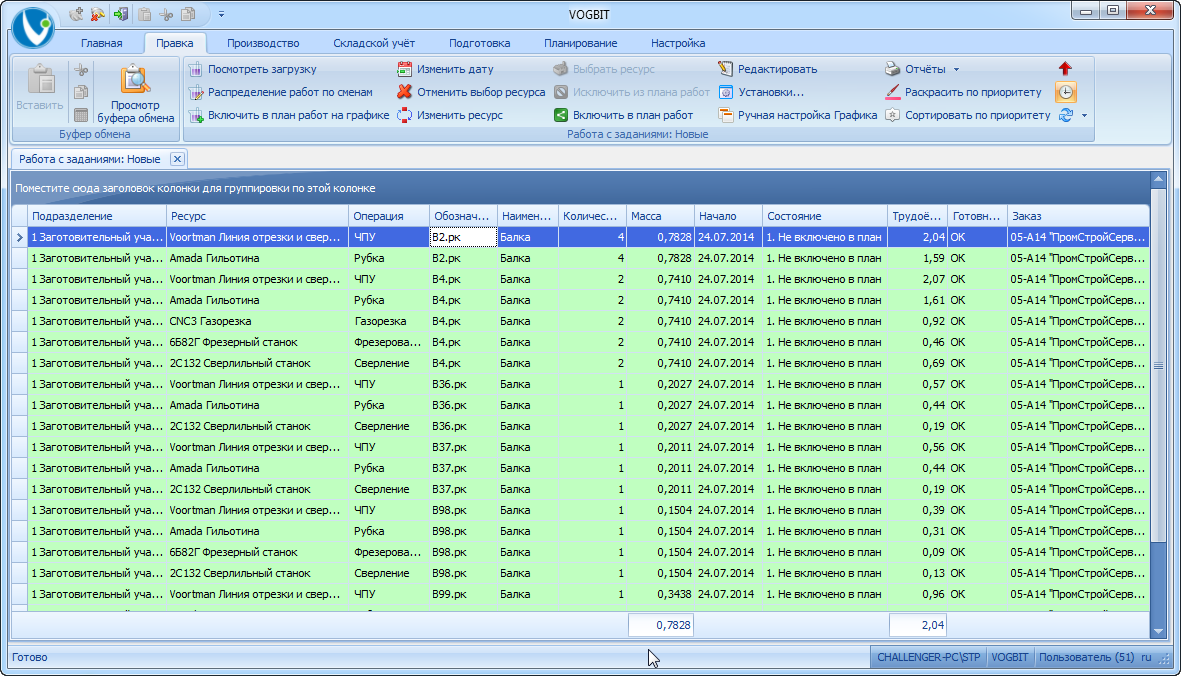
Task: Open dropdown arrow next to refresh icon
Action: point(1085,115)
